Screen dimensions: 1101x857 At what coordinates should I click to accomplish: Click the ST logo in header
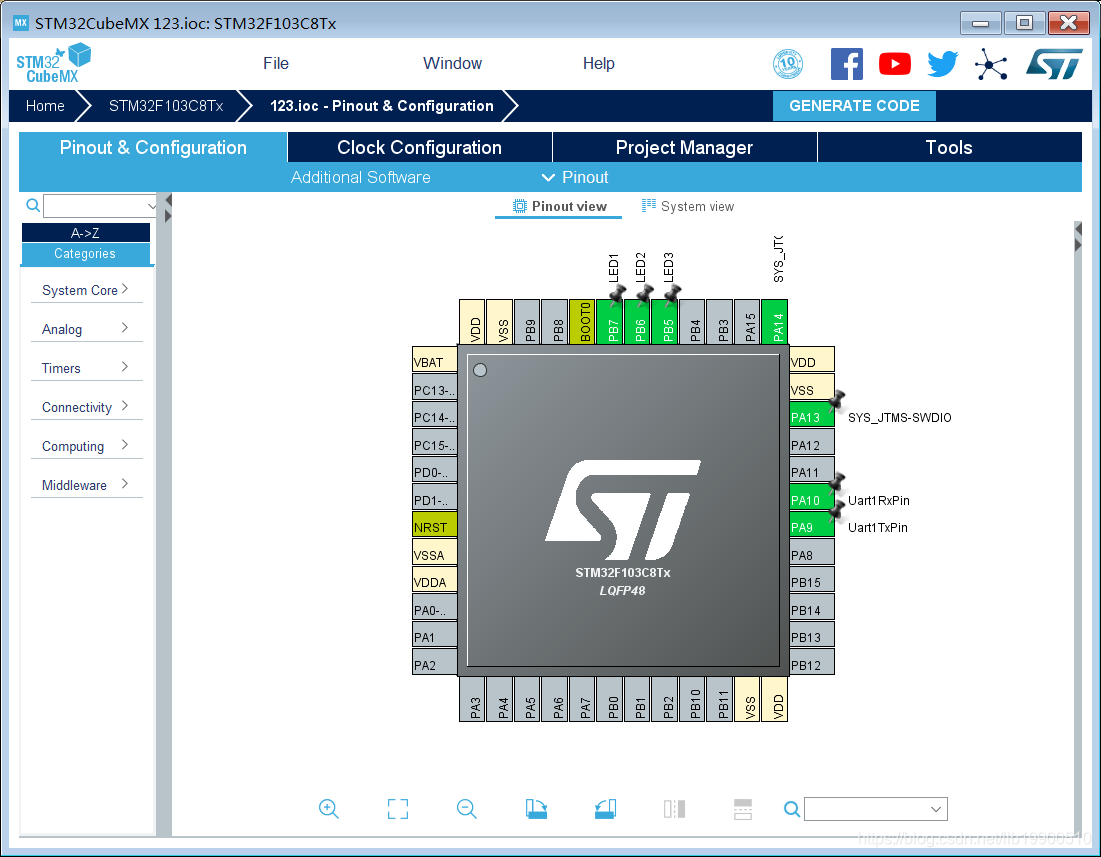point(1054,64)
